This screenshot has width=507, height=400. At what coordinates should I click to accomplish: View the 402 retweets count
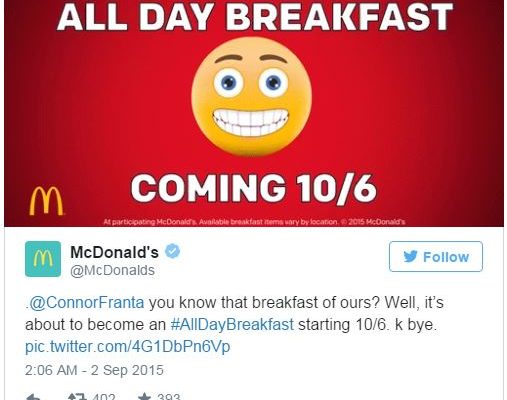coord(103,397)
